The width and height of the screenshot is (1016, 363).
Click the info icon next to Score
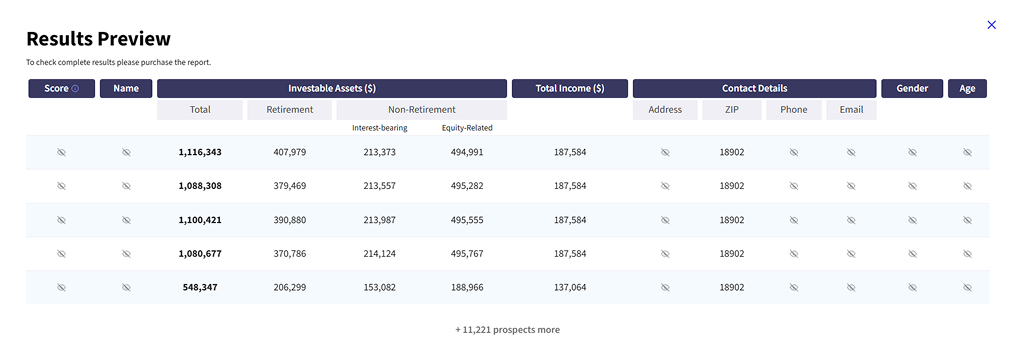tap(75, 89)
